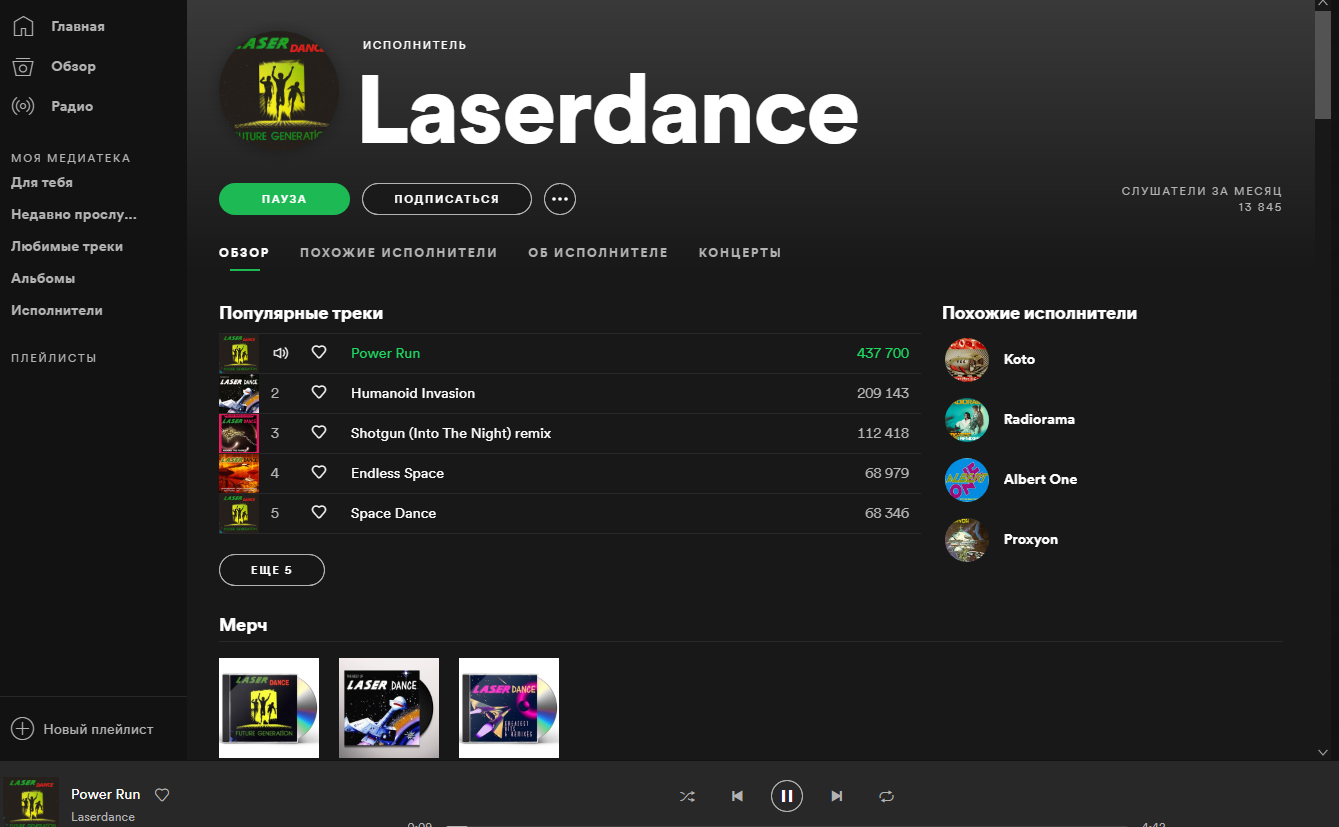Create a playlist via Новый плейлист

(x=98, y=729)
